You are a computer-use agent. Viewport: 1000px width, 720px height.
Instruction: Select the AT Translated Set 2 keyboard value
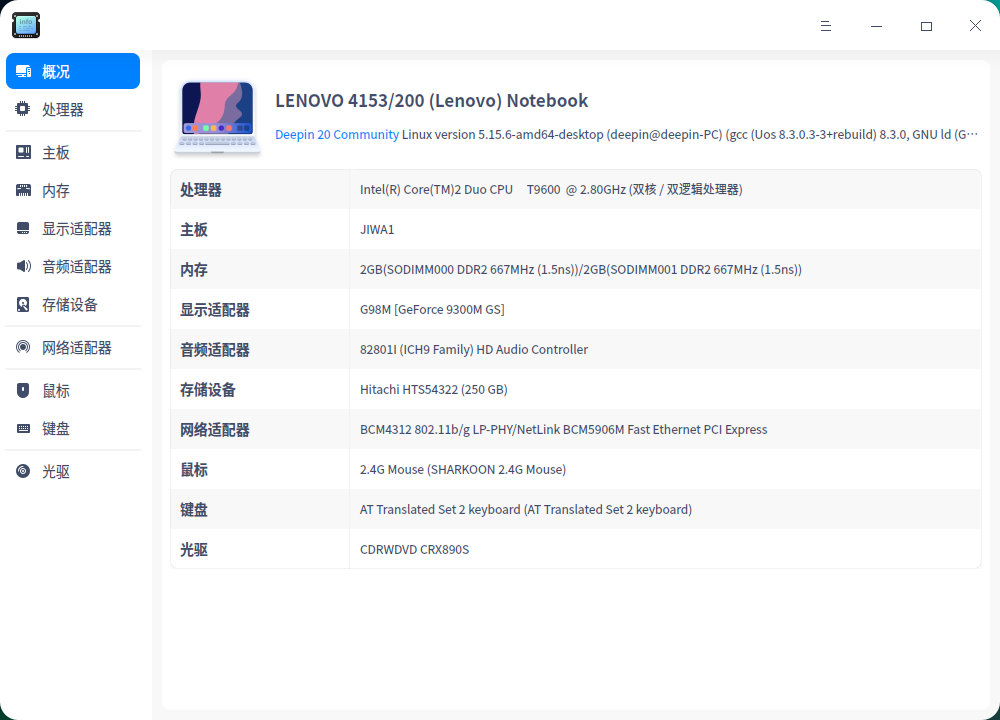[526, 510]
